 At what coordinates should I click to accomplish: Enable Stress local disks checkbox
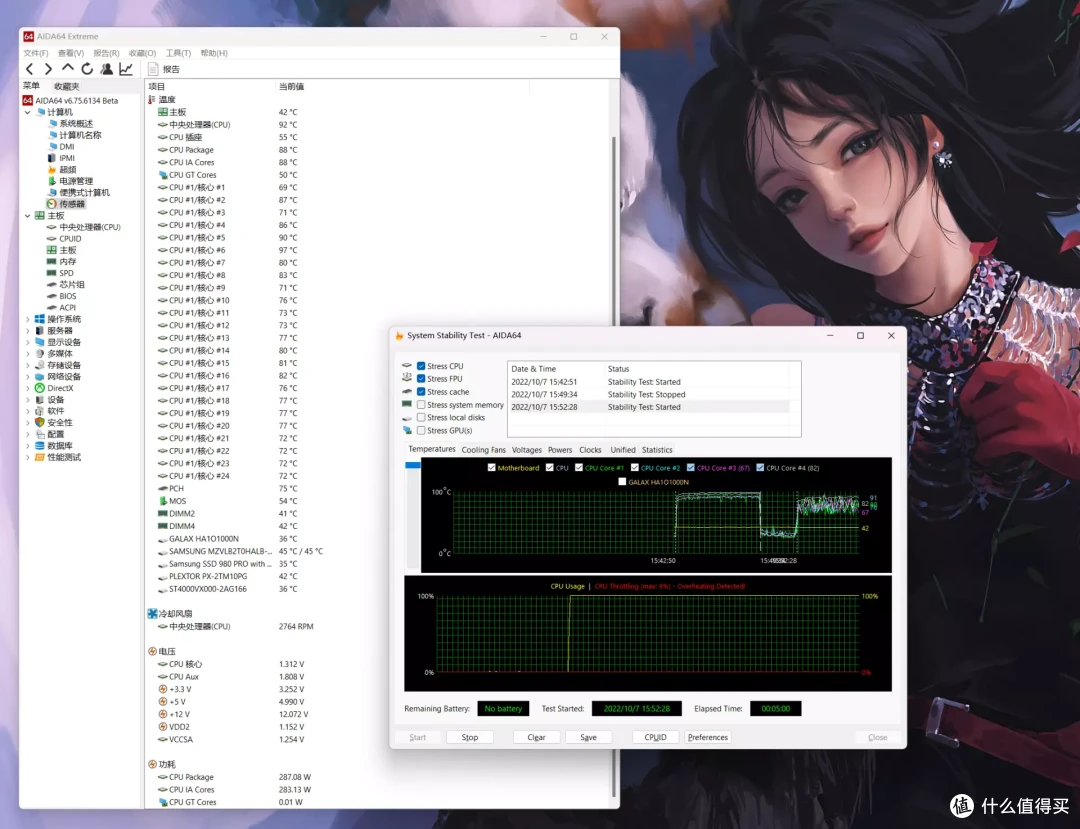pos(421,417)
